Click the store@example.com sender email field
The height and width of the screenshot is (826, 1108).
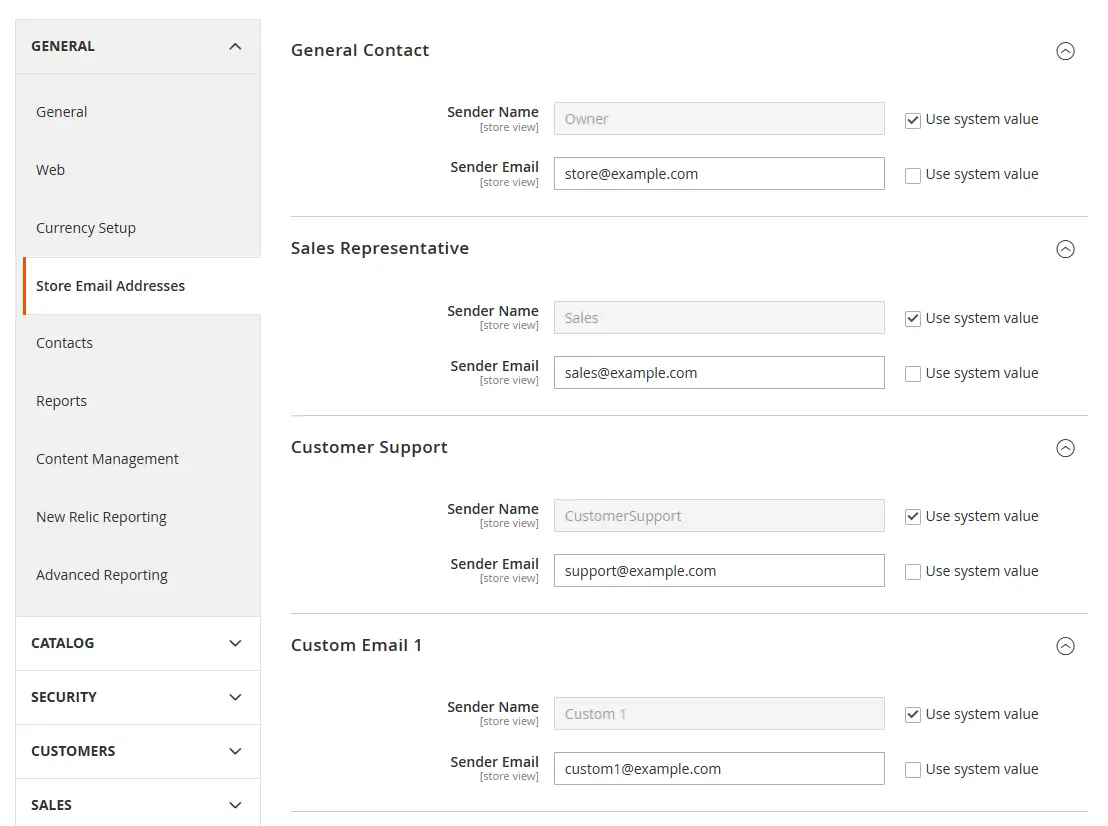(x=719, y=173)
